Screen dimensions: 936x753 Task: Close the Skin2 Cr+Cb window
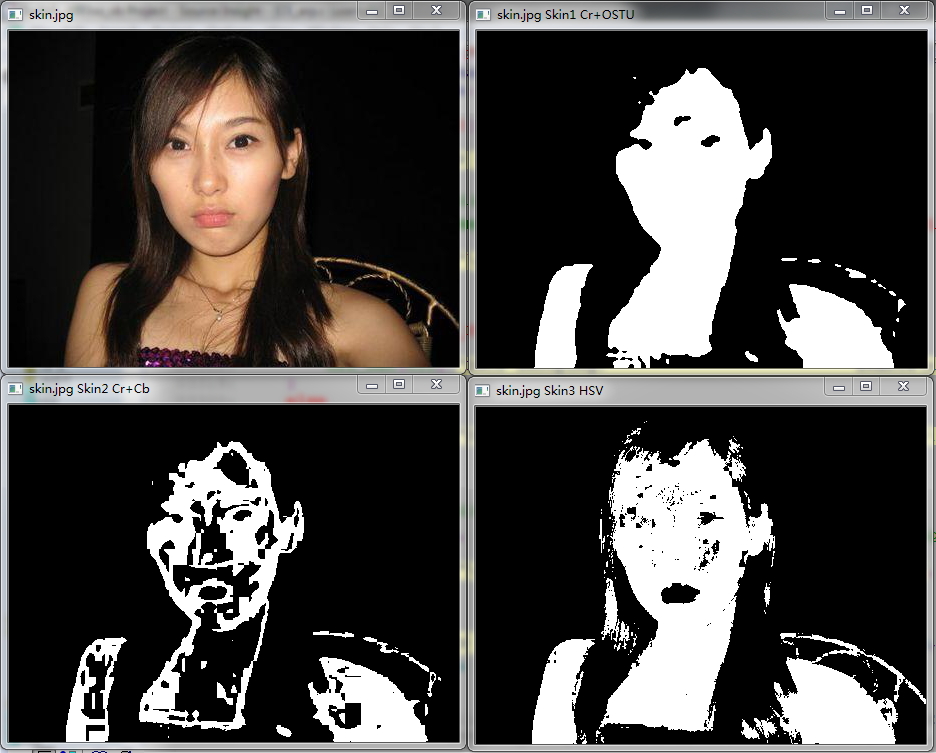pos(436,385)
